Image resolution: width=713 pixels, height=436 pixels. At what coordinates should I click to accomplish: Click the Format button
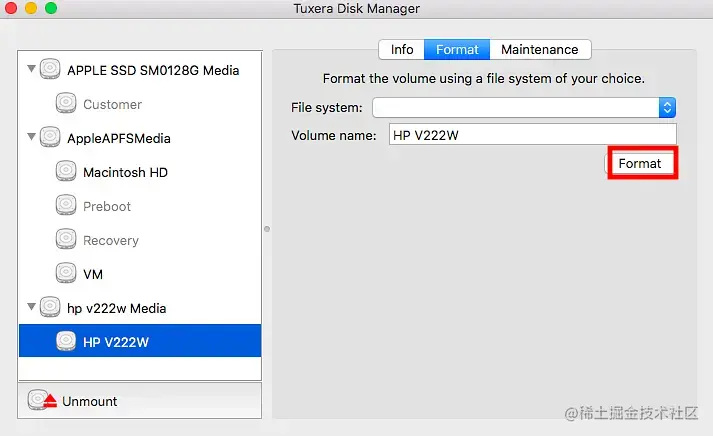(x=640, y=164)
